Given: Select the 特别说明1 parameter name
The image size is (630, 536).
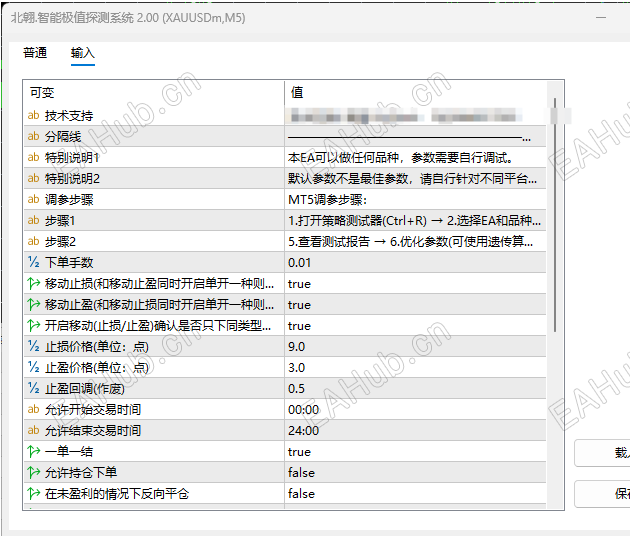Looking at the screenshot, I should click(72, 158).
